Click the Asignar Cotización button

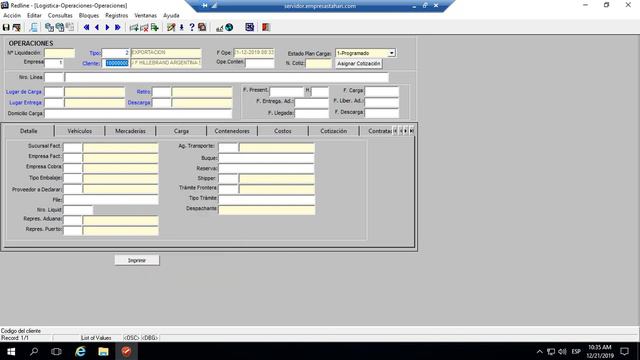[x=359, y=64]
